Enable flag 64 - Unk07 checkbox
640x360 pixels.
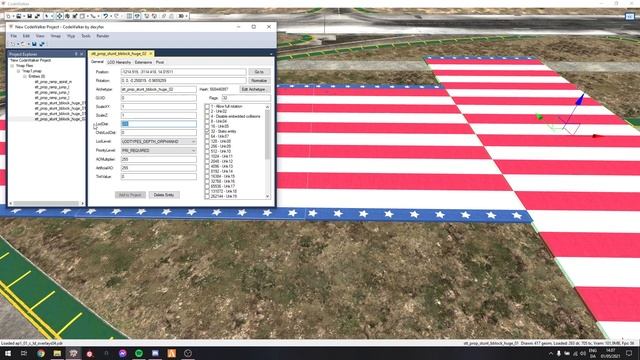tap(207, 136)
